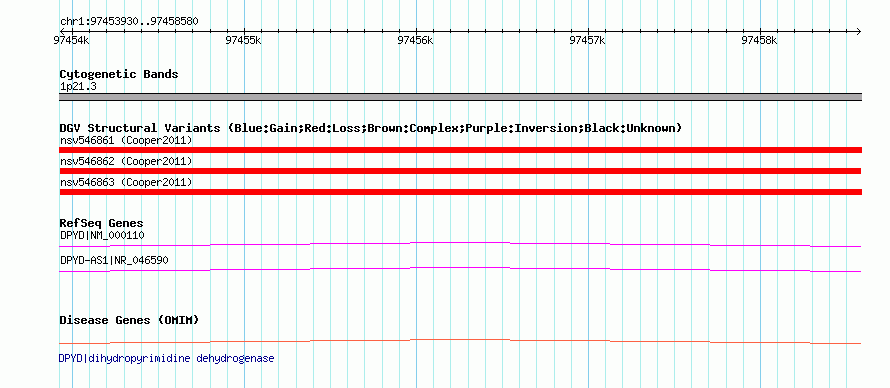This screenshot has height=388, width=890.
Task: Click the 97458k ruler tick label
Action: (x=759, y=40)
